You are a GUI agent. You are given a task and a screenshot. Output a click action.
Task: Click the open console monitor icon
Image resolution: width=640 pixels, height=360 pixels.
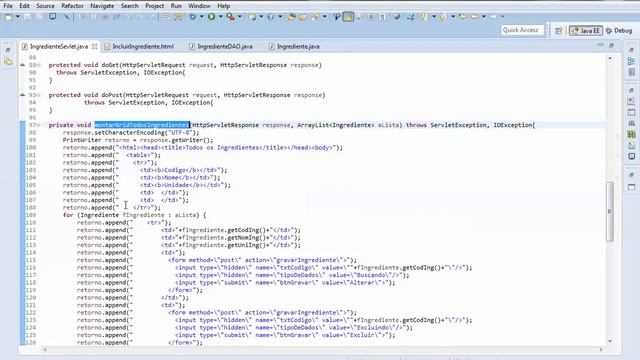(53, 17)
